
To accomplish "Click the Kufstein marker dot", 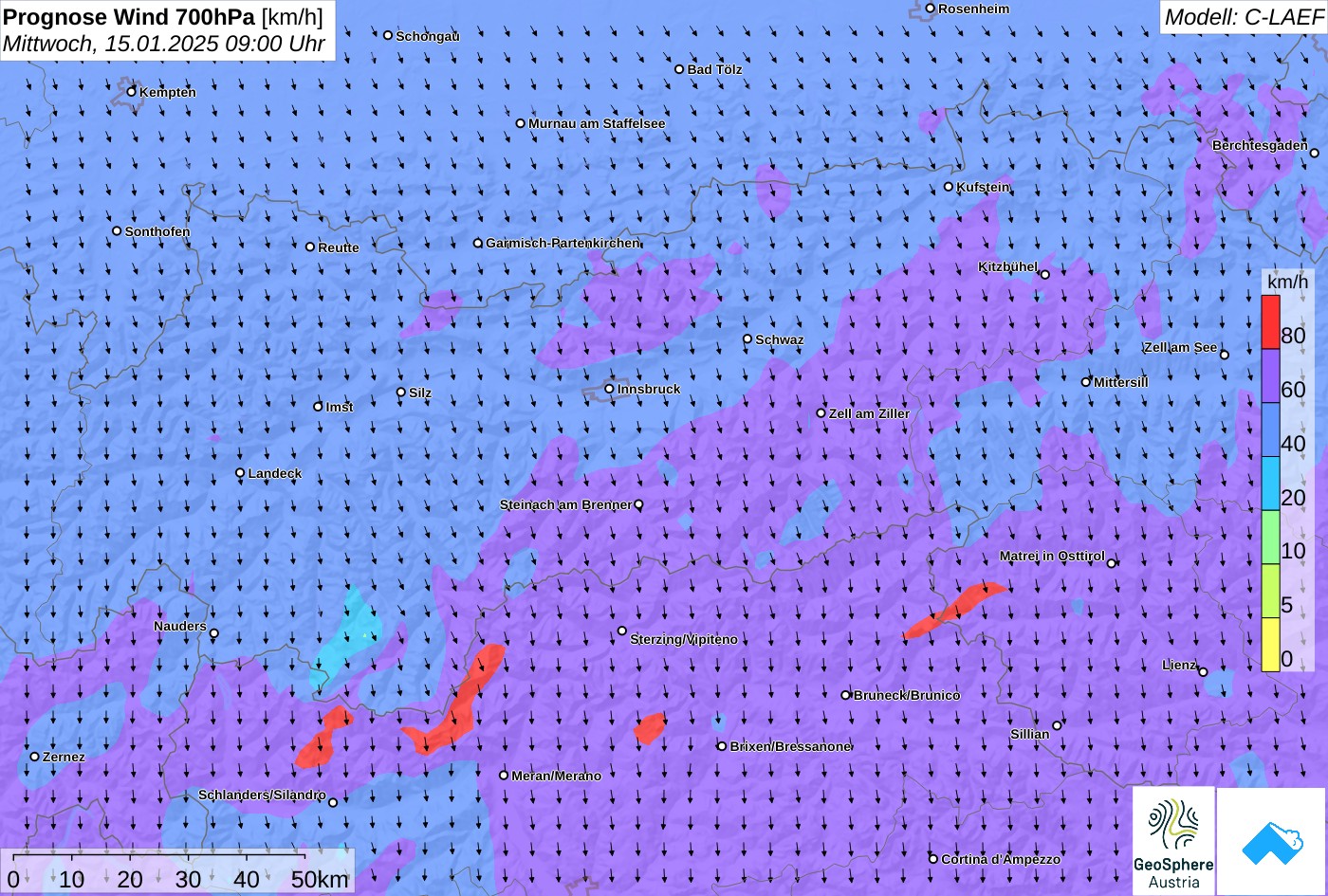I will (949, 187).
